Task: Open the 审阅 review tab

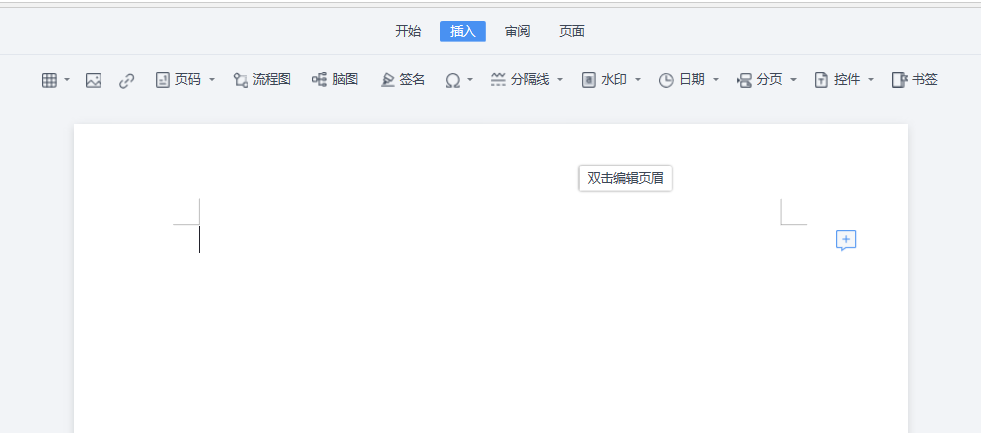Action: click(517, 31)
